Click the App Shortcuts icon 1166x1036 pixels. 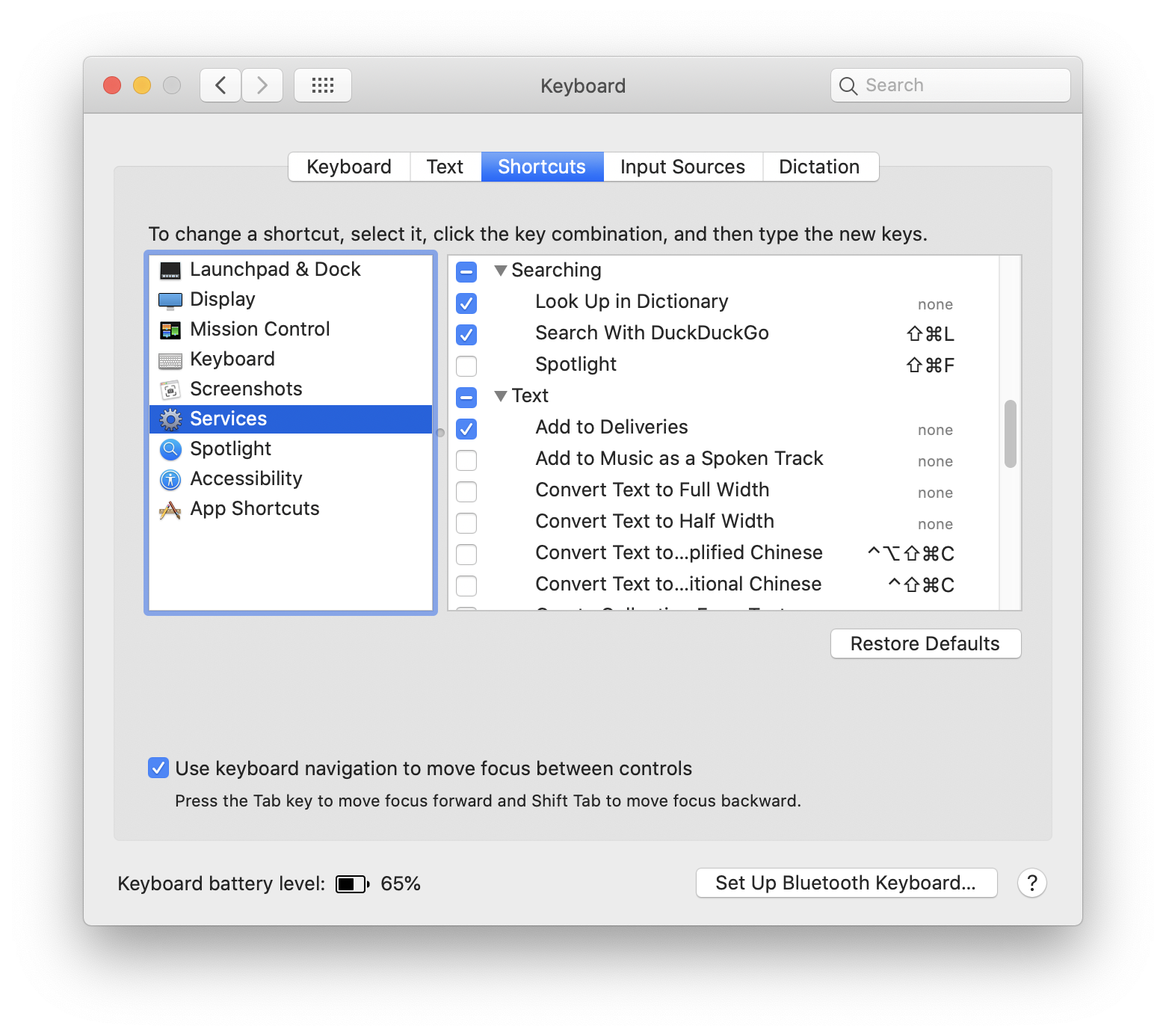coord(170,510)
